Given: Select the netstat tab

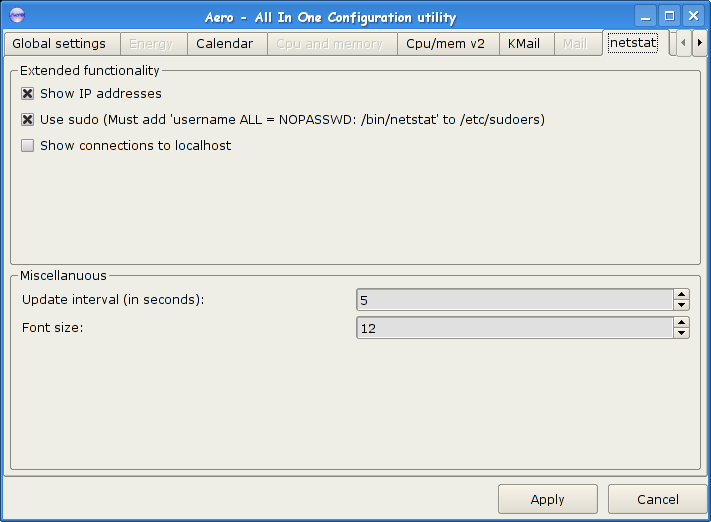Looking at the screenshot, I should click(635, 43).
